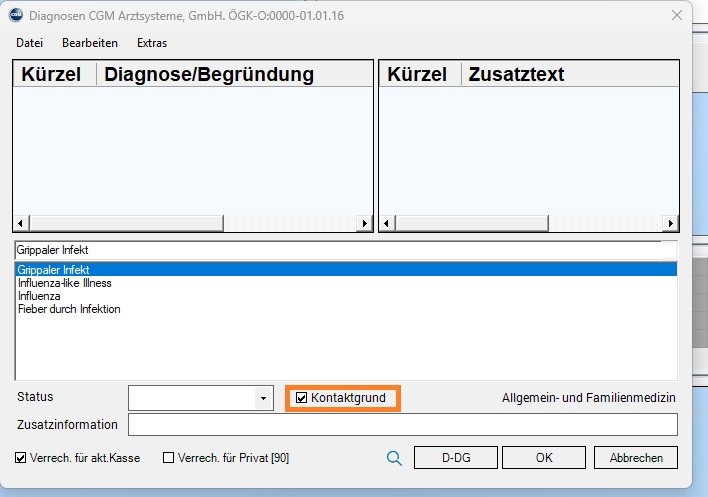Screen dimensions: 708x497
Task: Open the Datei menu
Action: click(30, 43)
